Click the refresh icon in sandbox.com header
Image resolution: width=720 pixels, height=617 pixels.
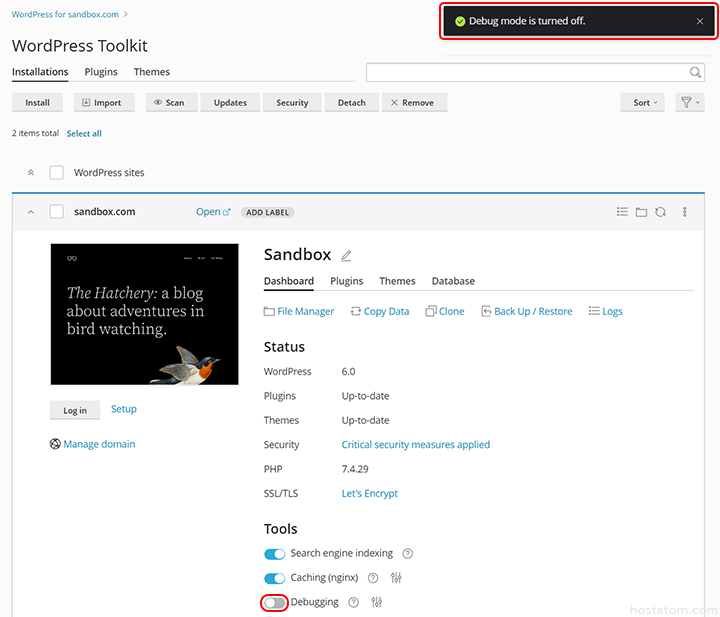point(661,212)
